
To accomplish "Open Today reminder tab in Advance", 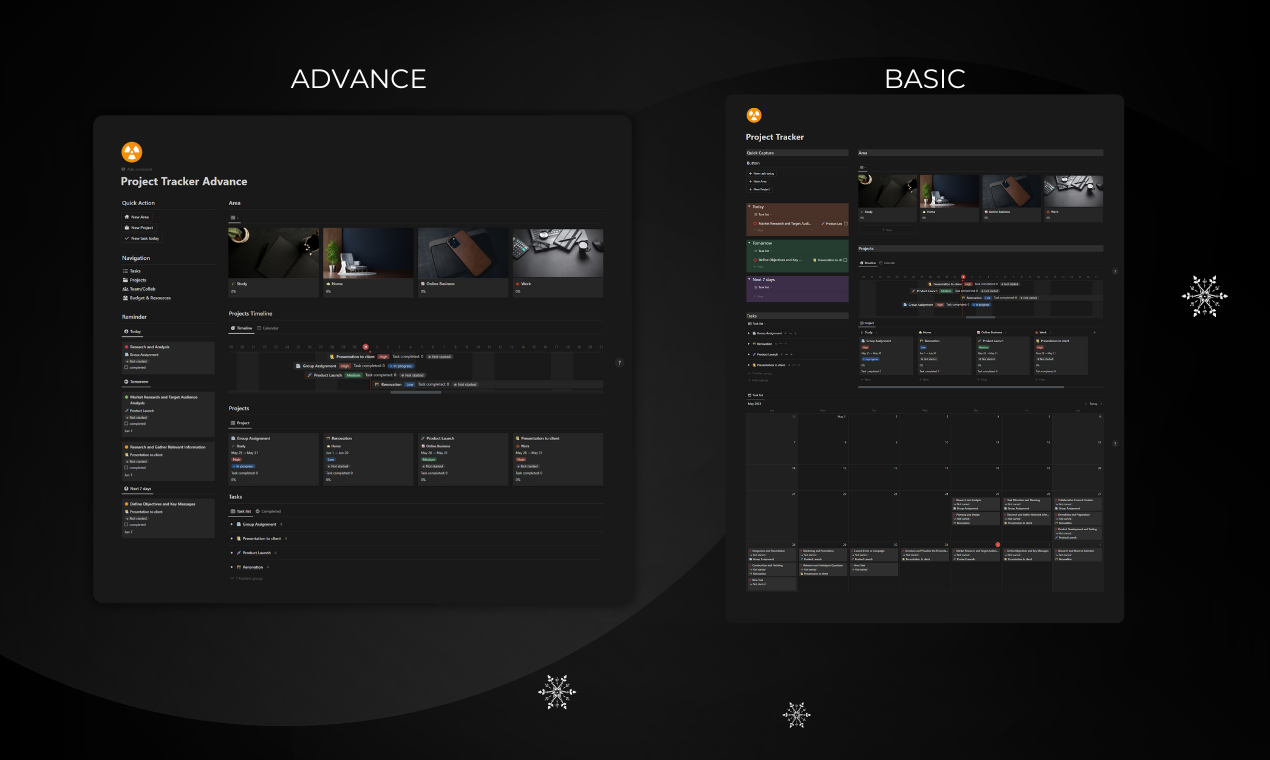I will [x=132, y=331].
